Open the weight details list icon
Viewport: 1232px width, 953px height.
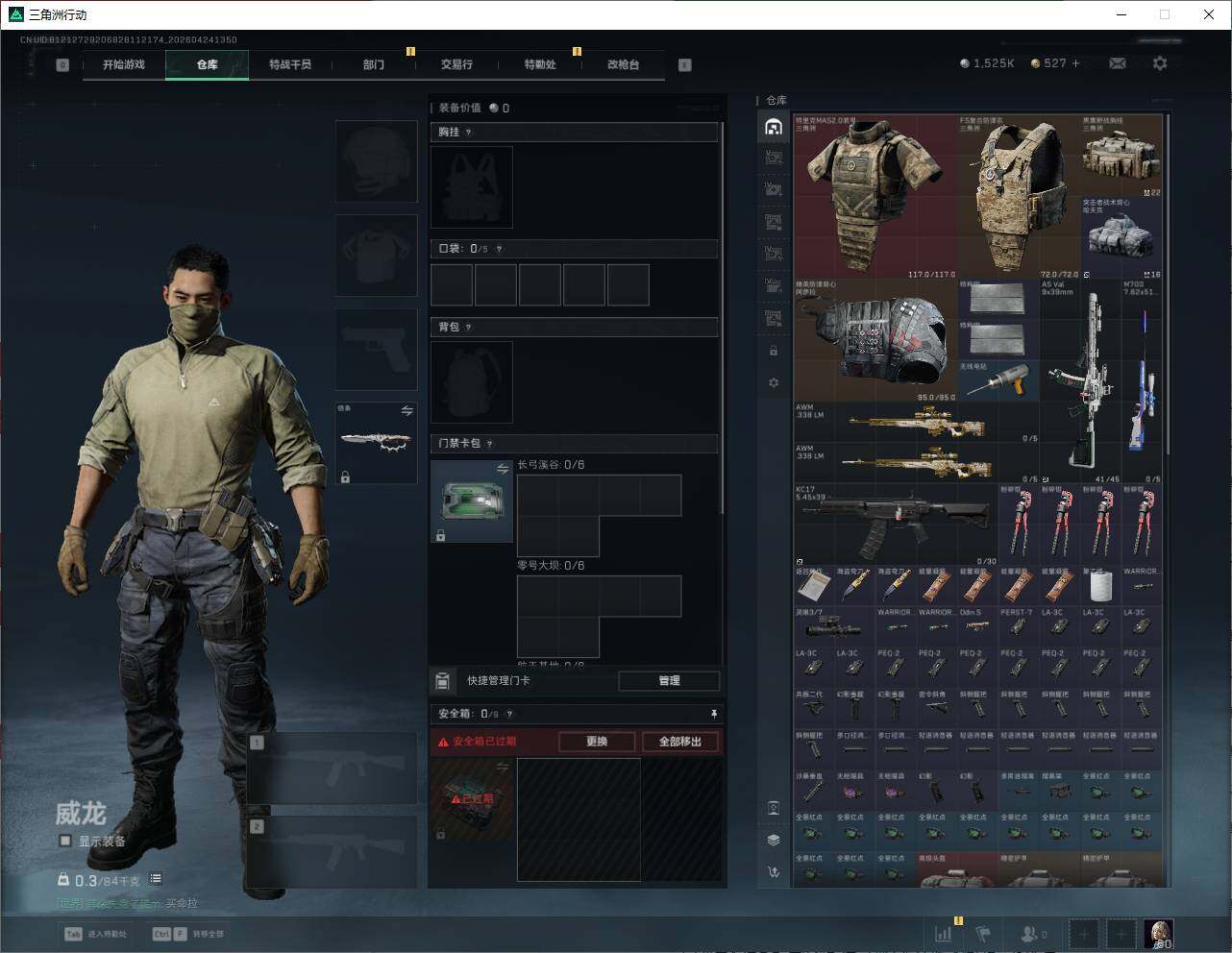(x=156, y=879)
